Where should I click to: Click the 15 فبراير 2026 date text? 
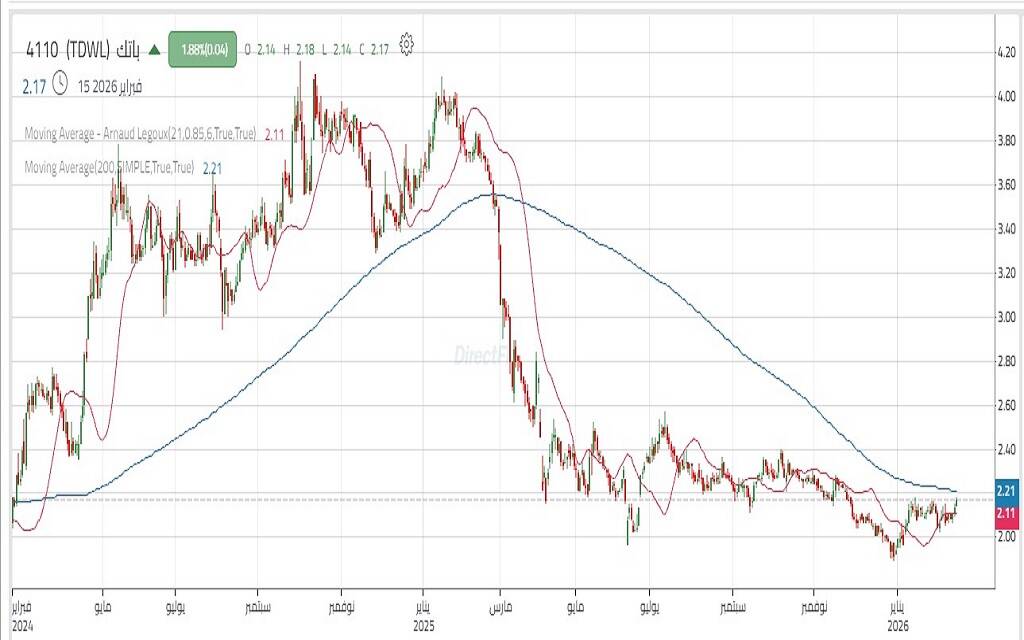tap(108, 87)
